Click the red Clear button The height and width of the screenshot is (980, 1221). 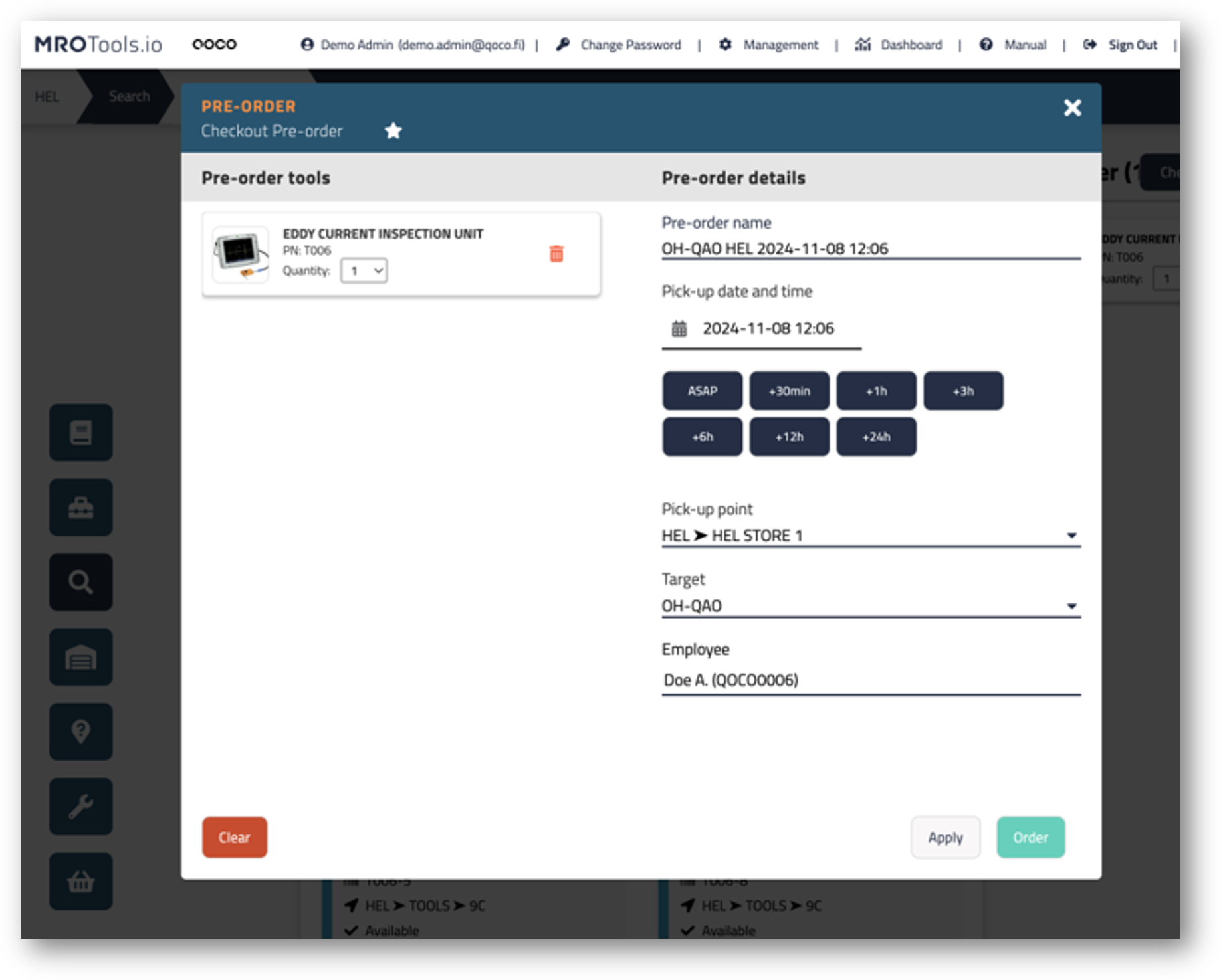click(x=235, y=837)
